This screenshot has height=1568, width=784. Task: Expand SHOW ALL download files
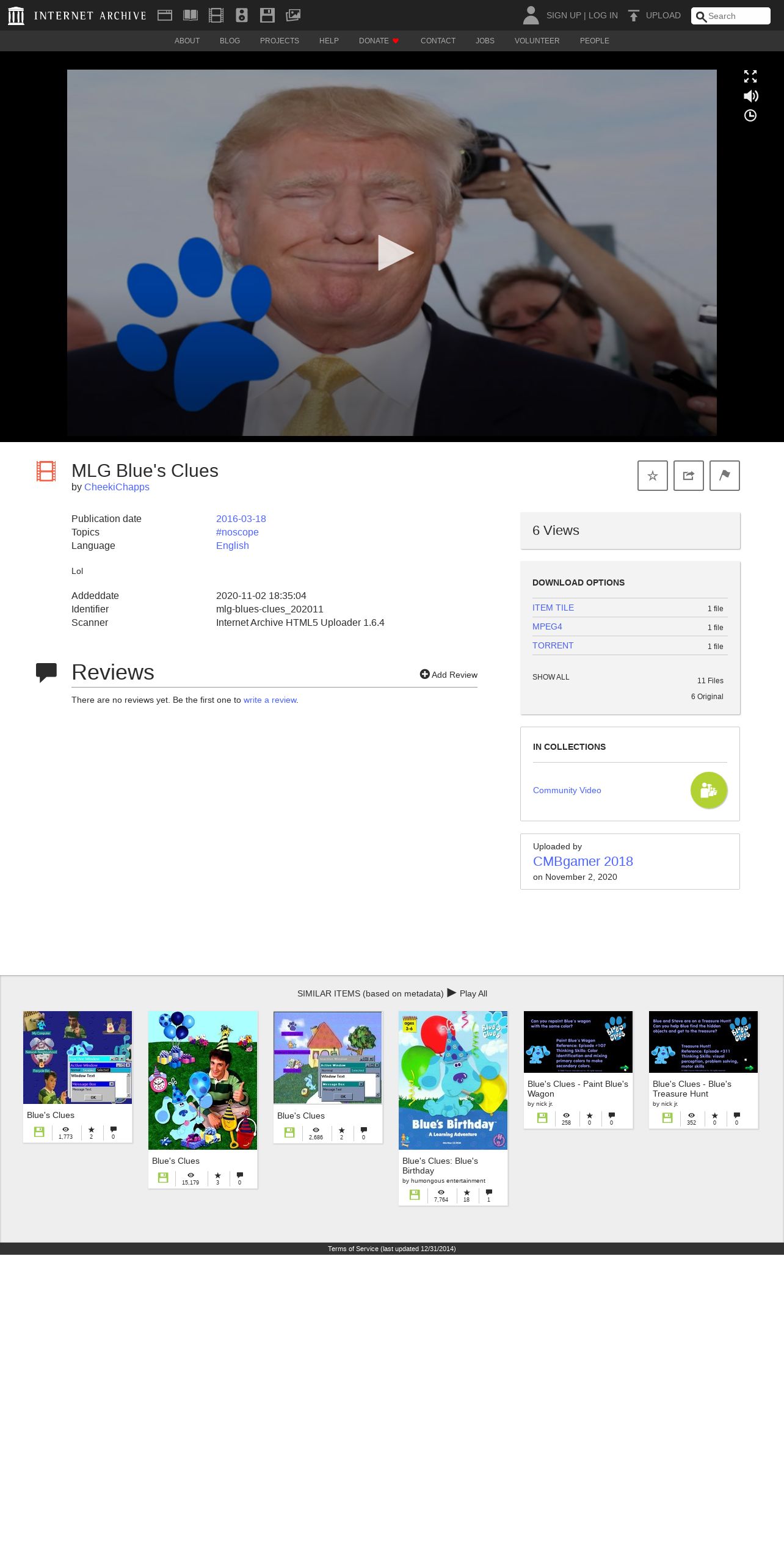click(550, 677)
